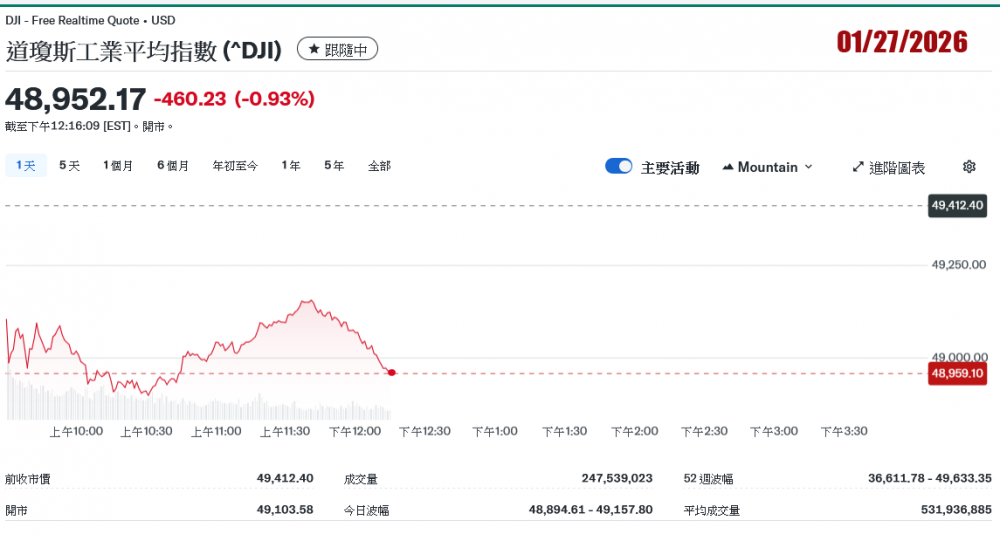1000x534 pixels.
Task: Click the 跟隨中 following button
Action: 337,49
